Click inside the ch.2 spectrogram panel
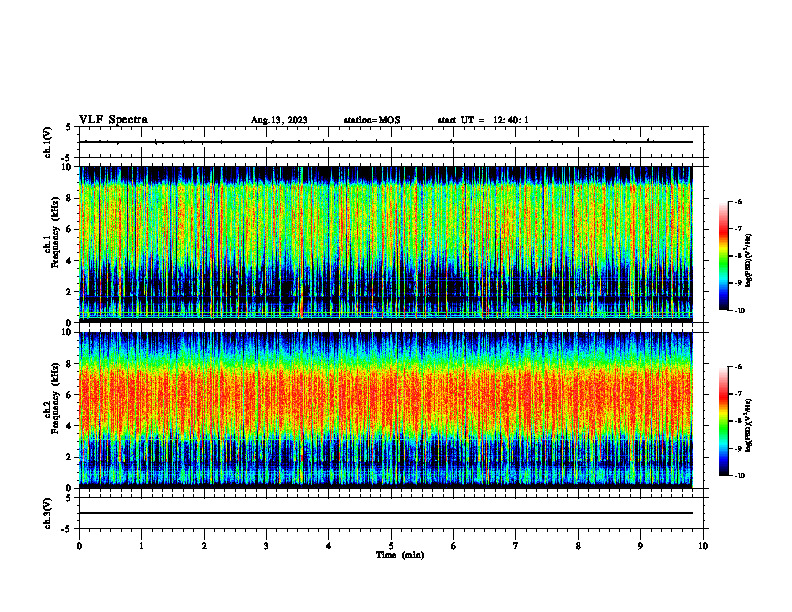This screenshot has height=612, width=792. [386, 410]
